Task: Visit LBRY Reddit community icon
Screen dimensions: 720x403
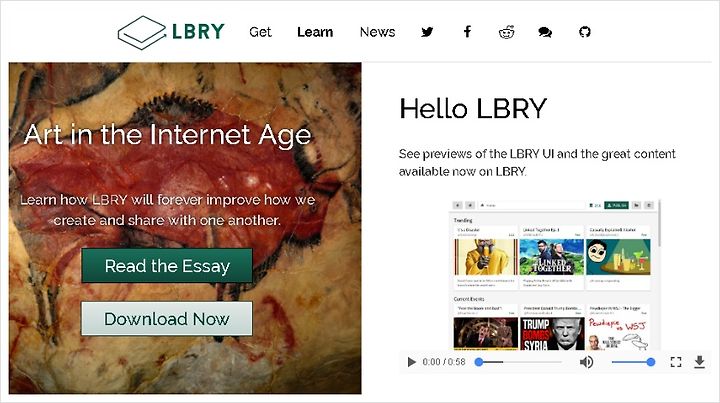Action: (506, 32)
